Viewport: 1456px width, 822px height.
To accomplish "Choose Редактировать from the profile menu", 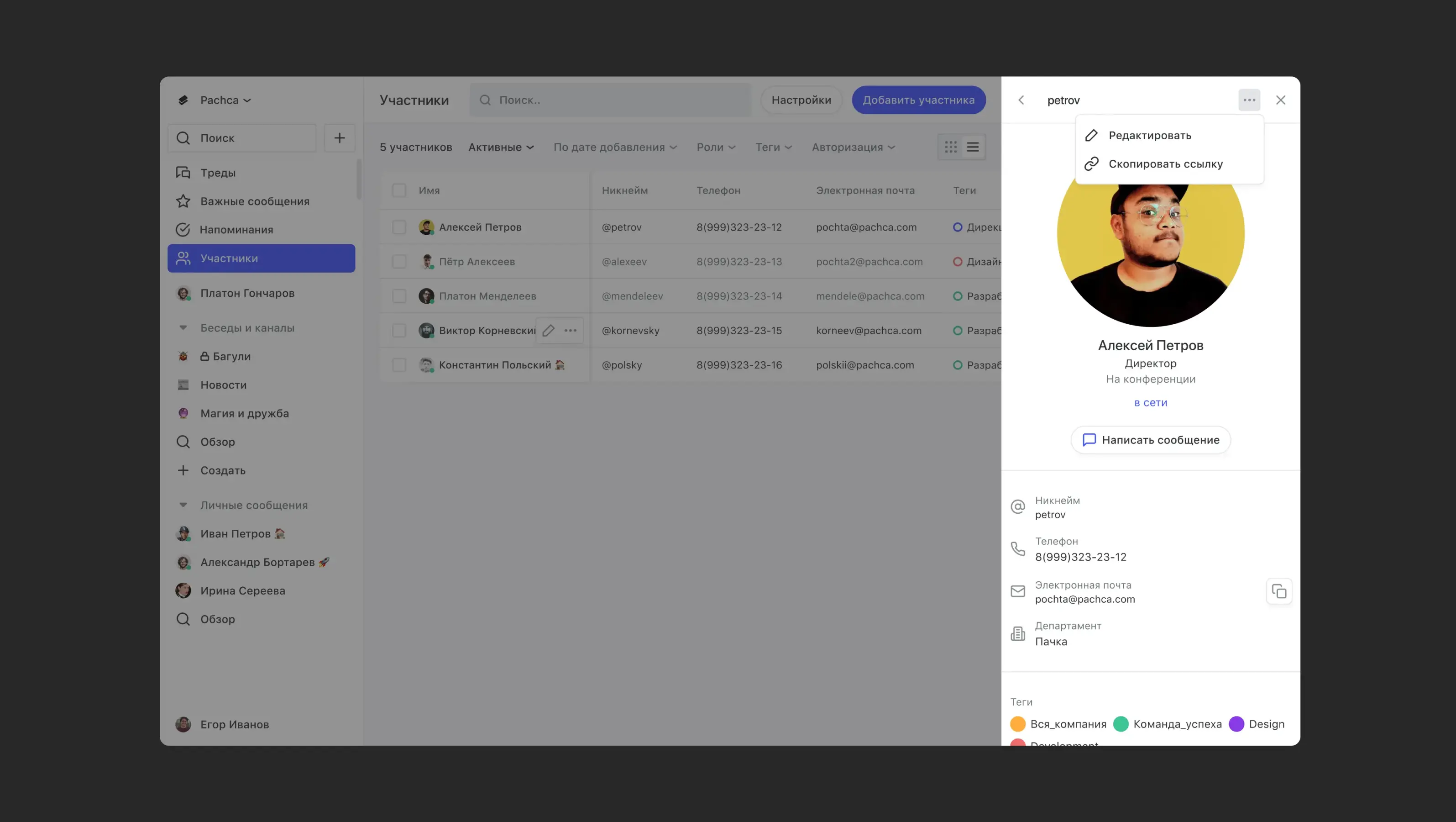I will pyautogui.click(x=1149, y=135).
